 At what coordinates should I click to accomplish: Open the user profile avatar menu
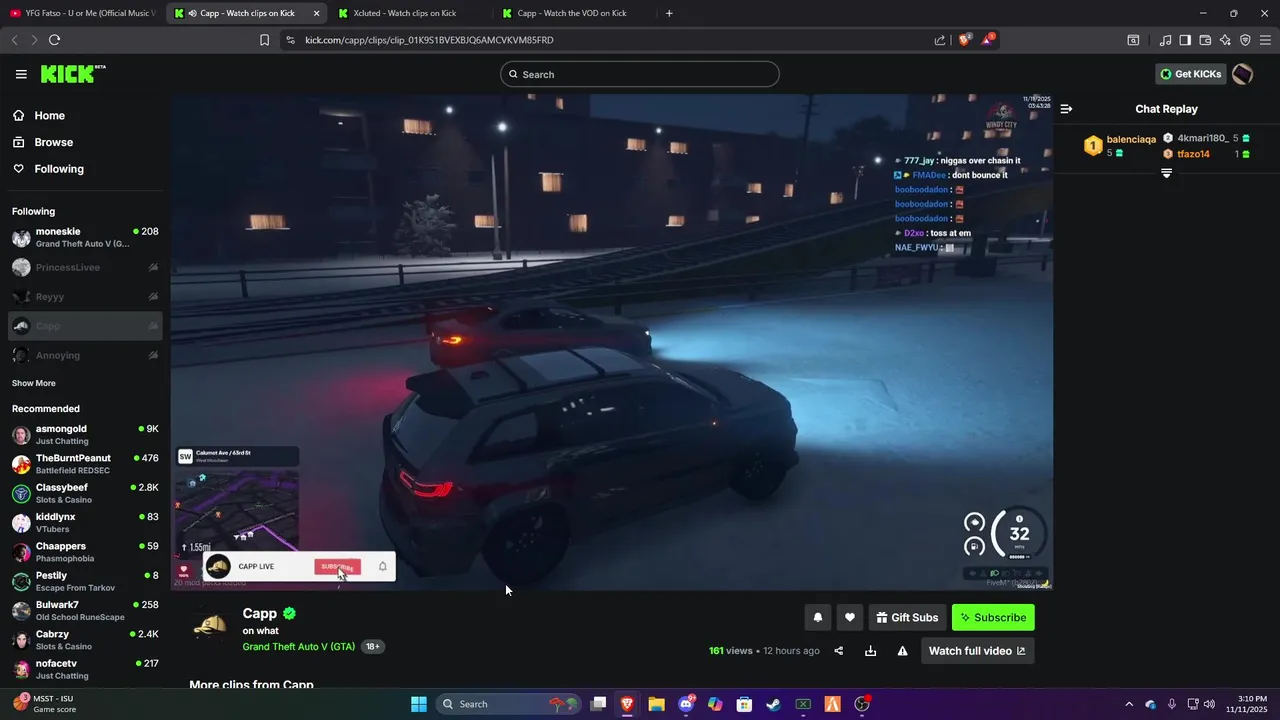[1242, 74]
